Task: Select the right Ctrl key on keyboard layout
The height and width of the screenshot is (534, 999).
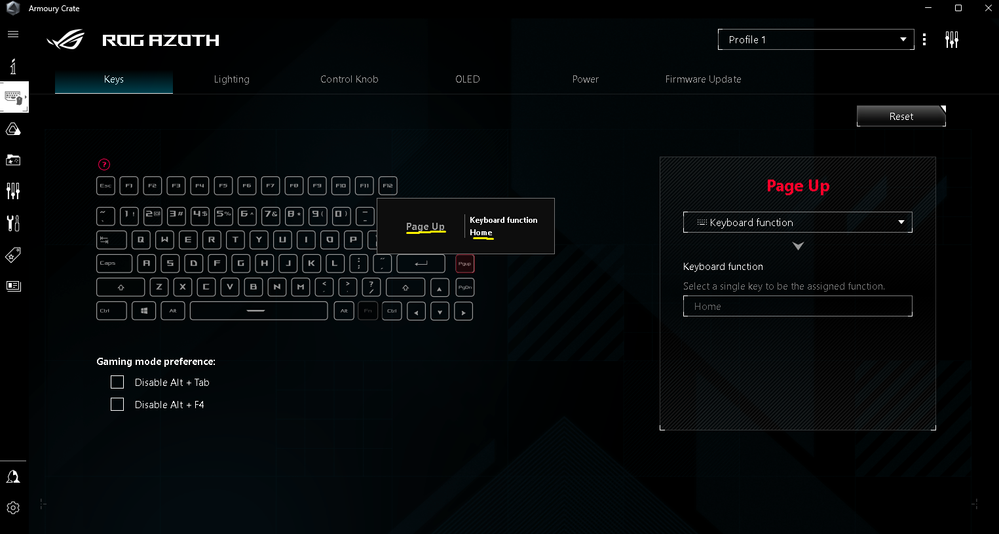Action: pyautogui.click(x=391, y=311)
